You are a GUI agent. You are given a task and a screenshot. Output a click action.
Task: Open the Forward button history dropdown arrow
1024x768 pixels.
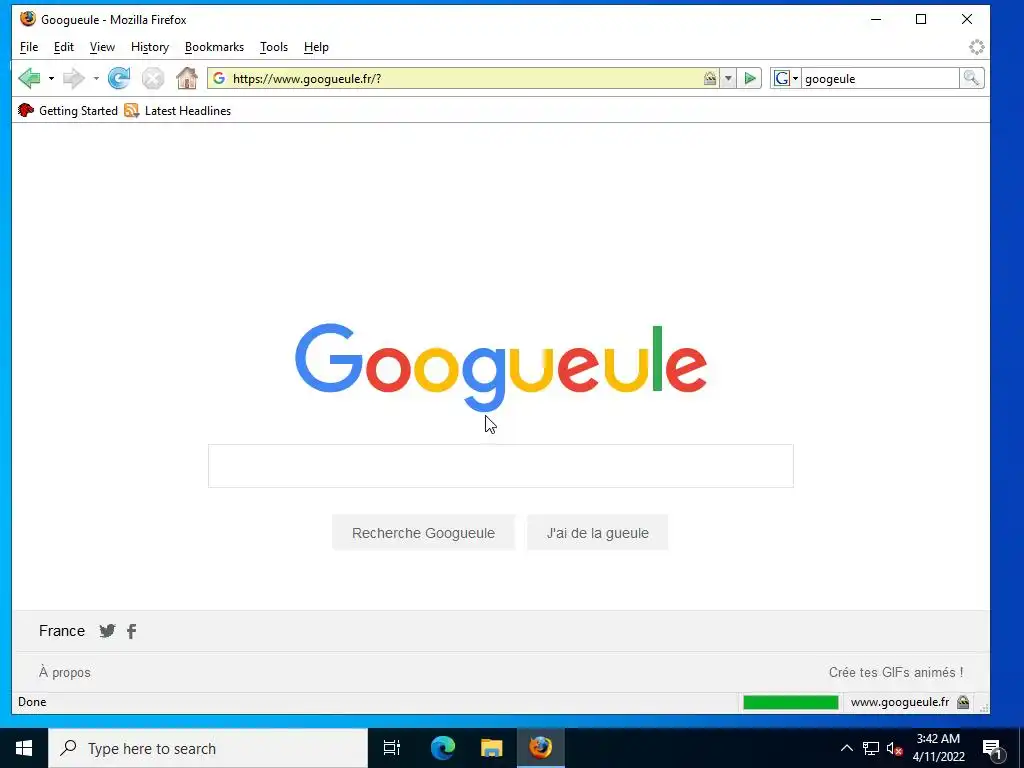coord(96,79)
